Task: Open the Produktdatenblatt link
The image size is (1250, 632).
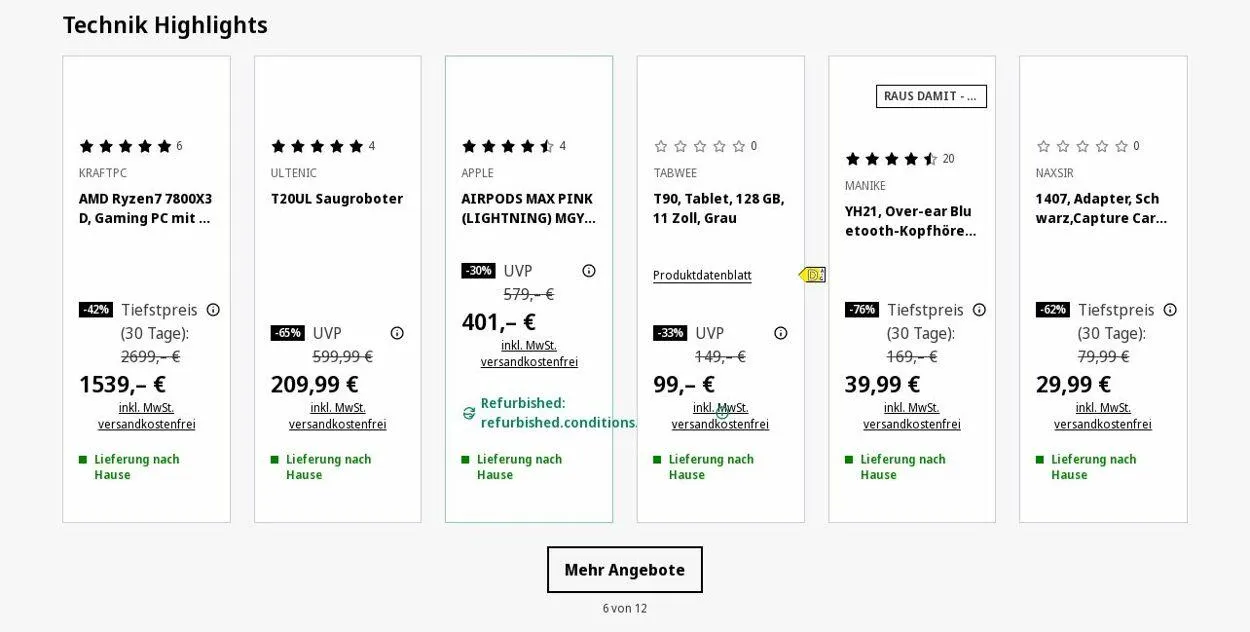Action: pos(702,276)
